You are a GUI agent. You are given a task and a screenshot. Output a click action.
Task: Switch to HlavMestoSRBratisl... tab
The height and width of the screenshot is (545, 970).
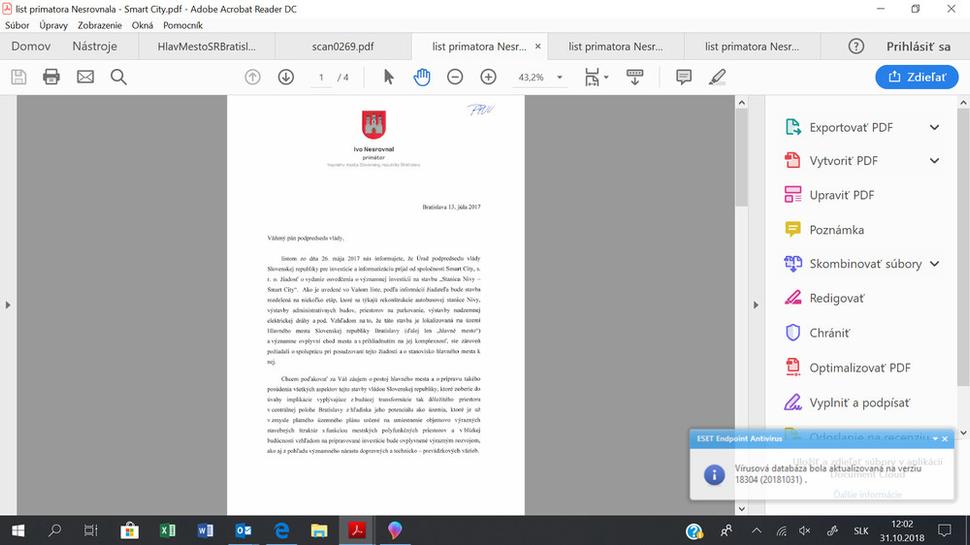pos(207,46)
